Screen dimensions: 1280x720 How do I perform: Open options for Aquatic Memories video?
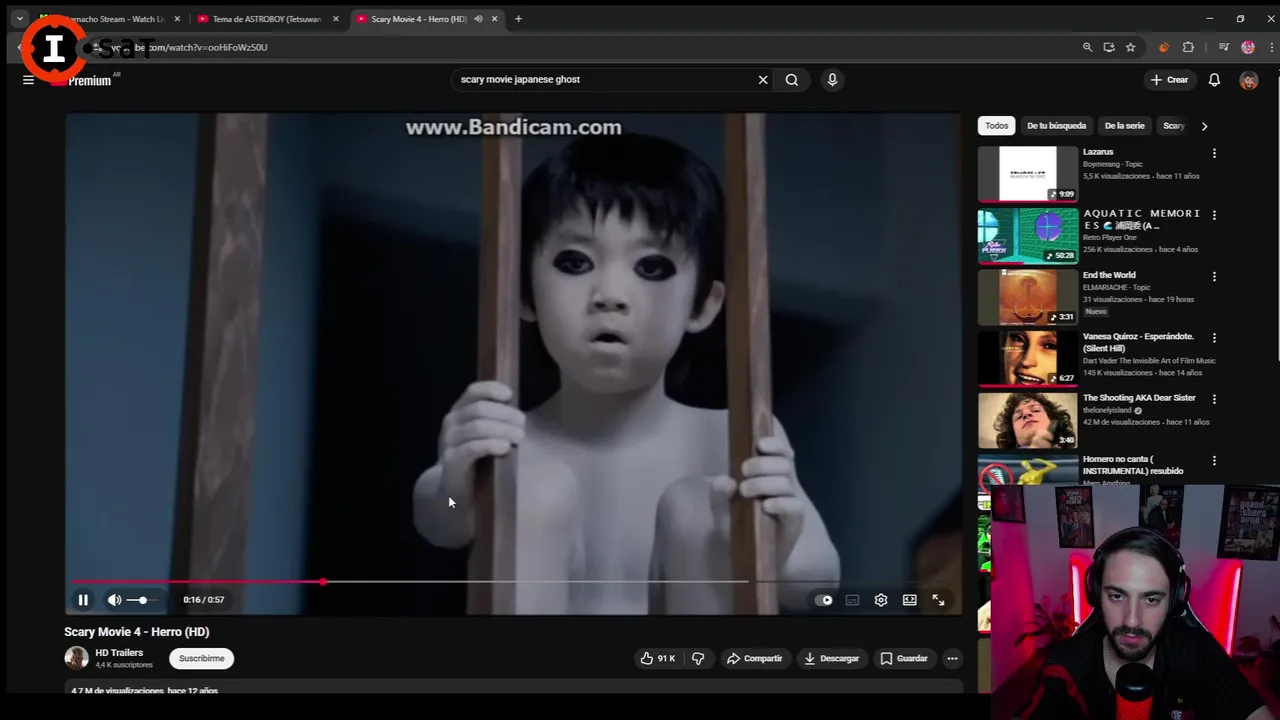click(x=1214, y=215)
